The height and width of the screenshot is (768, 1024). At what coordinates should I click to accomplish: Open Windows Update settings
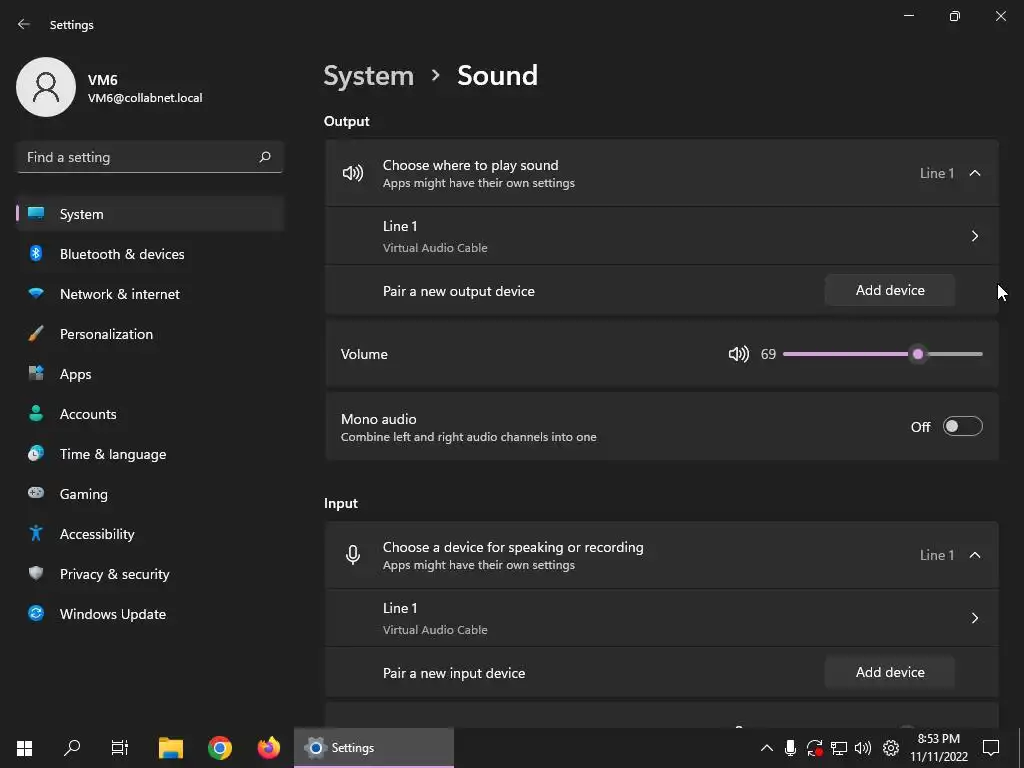click(x=150, y=614)
